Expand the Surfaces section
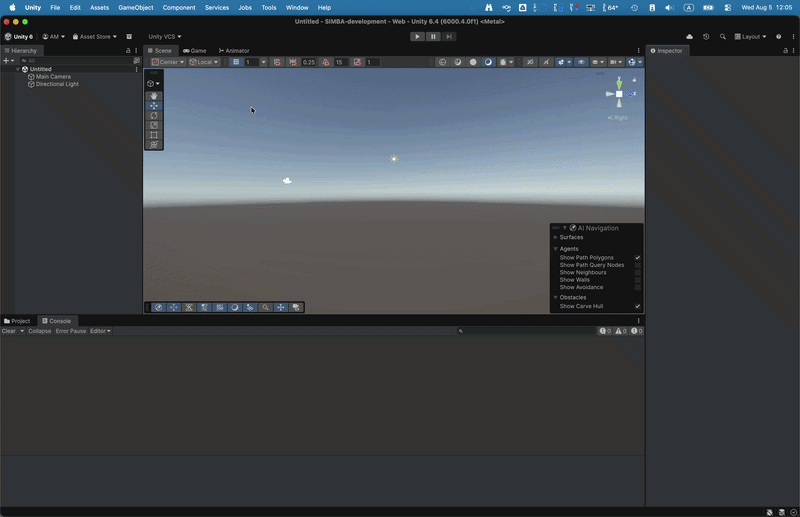This screenshot has width=800, height=517. click(x=556, y=237)
